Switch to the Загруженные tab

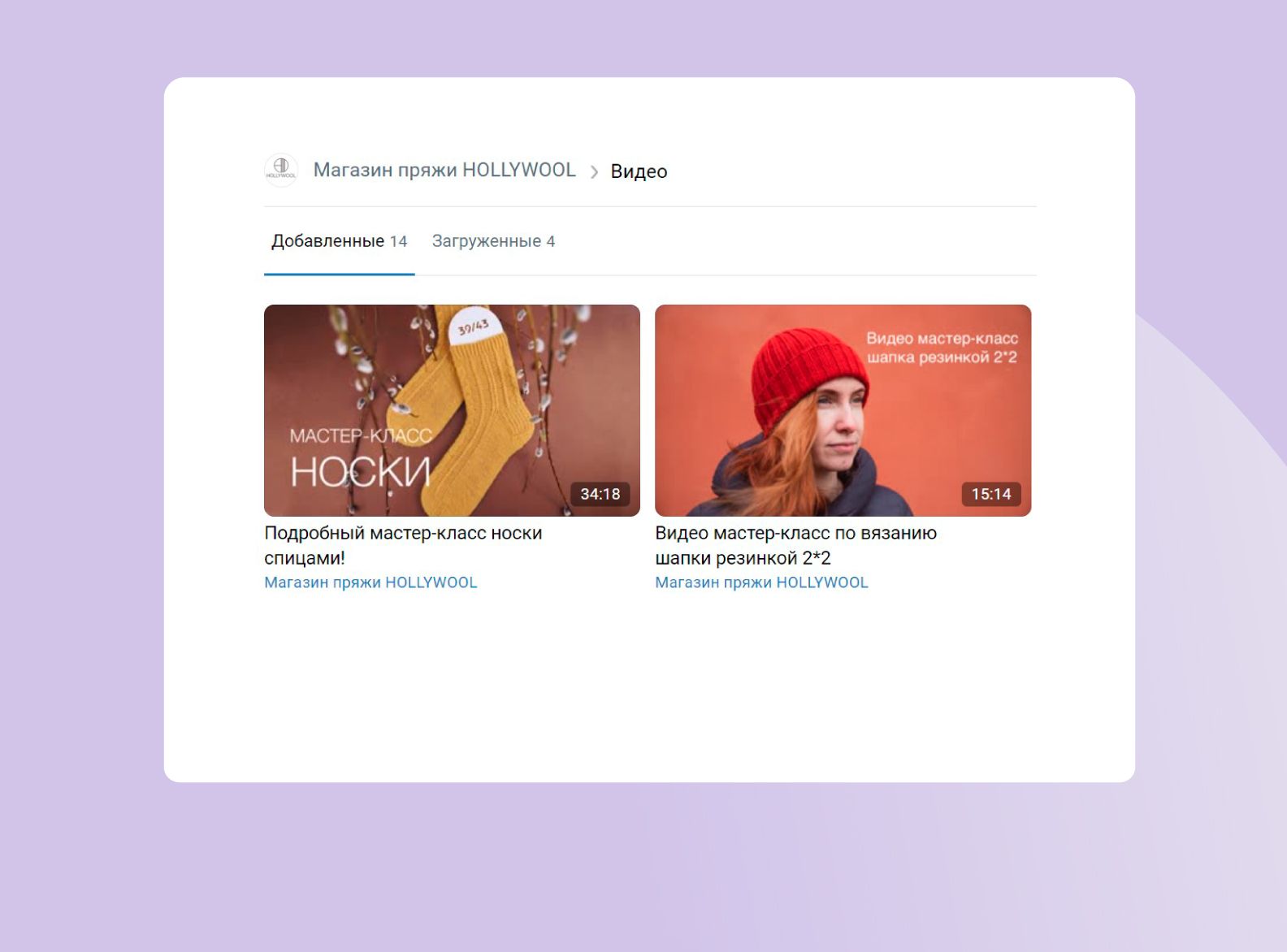coord(486,241)
